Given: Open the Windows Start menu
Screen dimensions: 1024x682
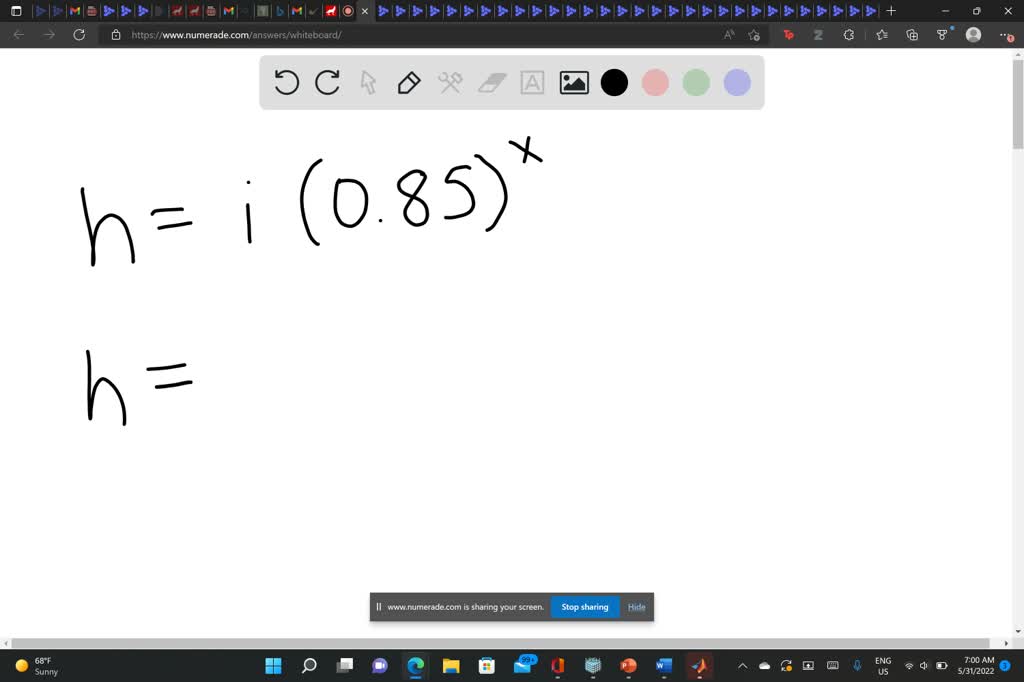Looking at the screenshot, I should [274, 666].
